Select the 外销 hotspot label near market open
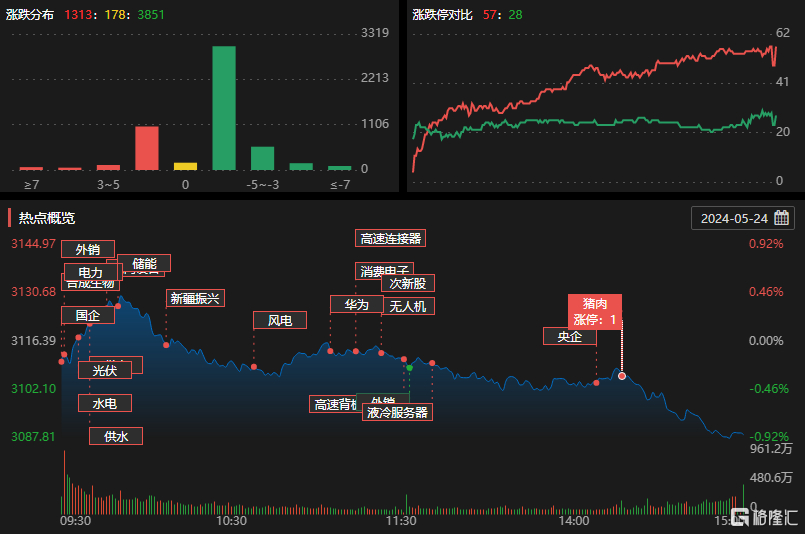 (88, 249)
